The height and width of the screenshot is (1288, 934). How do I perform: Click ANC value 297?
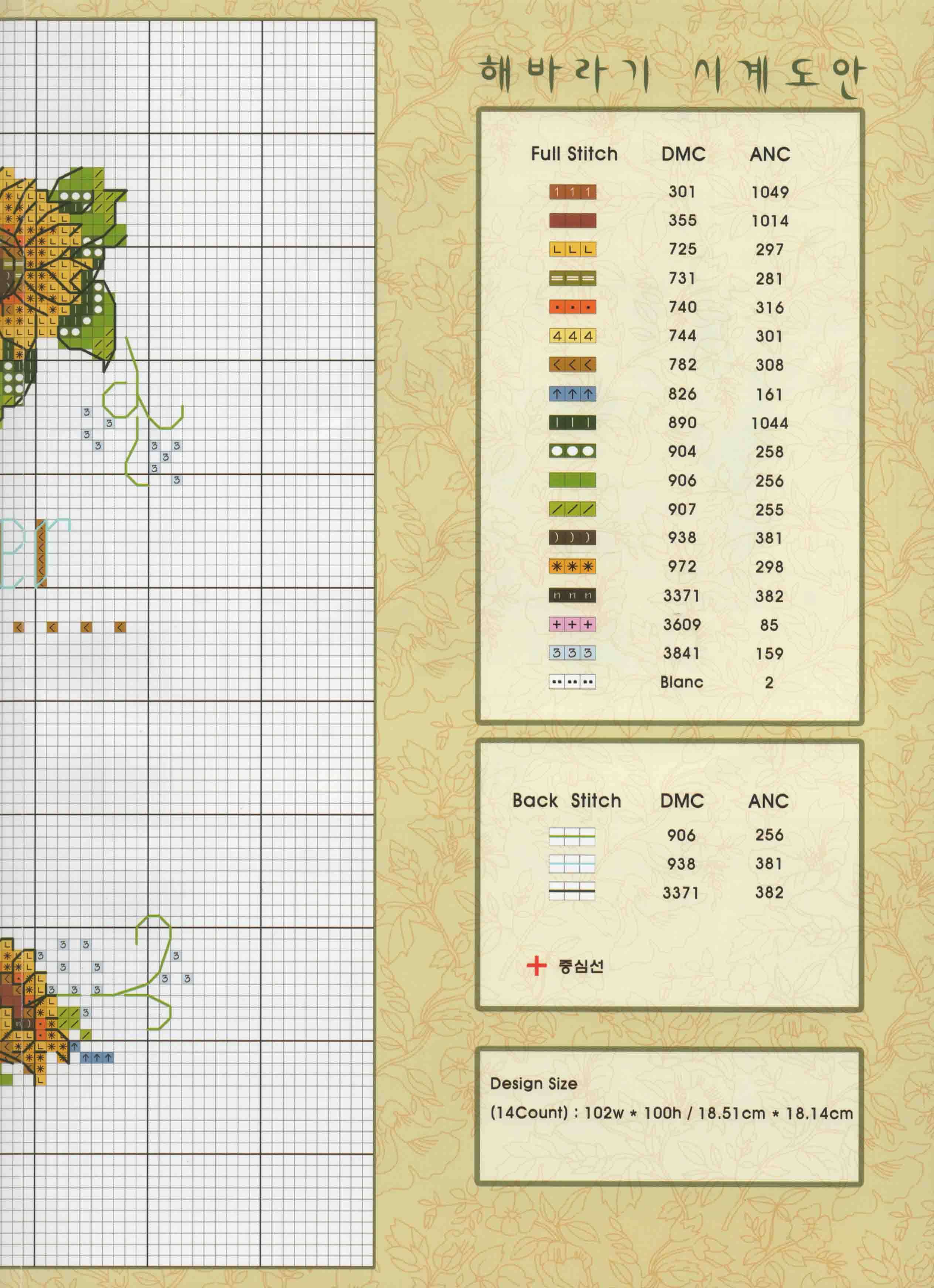coord(769,249)
